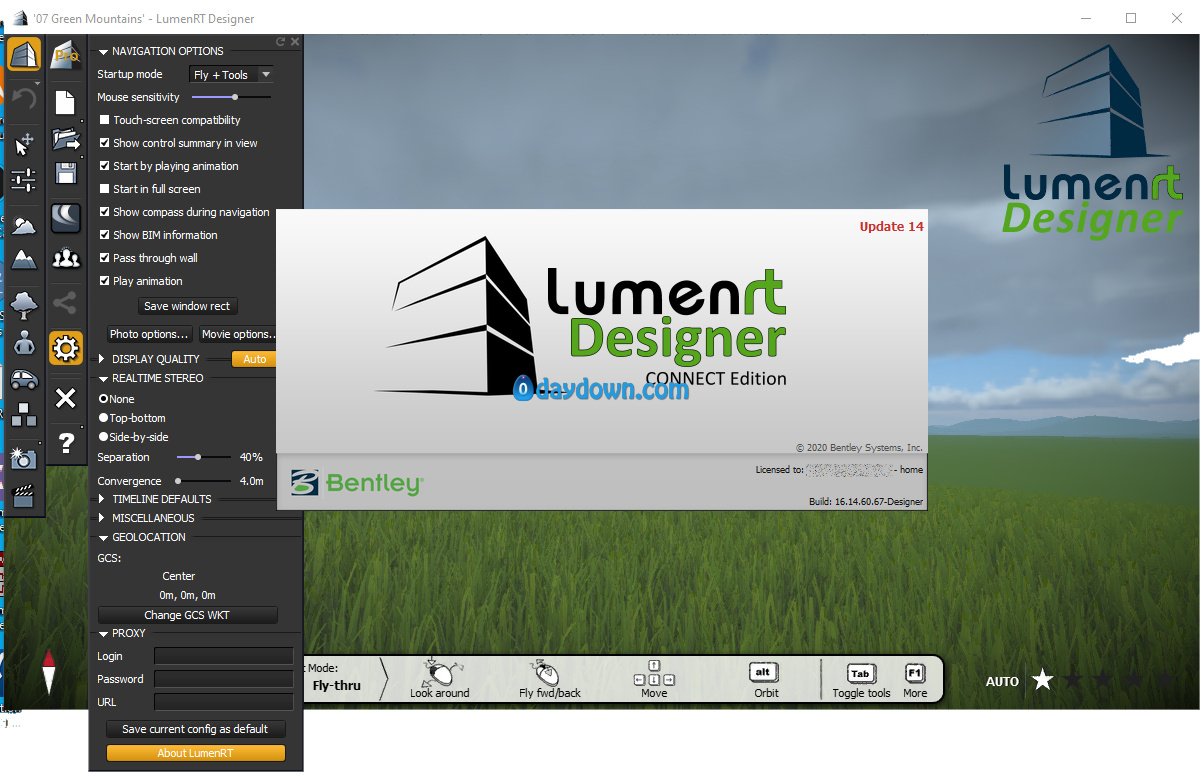Select Top-bottom stereo mode
Image resolution: width=1202 pixels, height=776 pixels.
103,418
